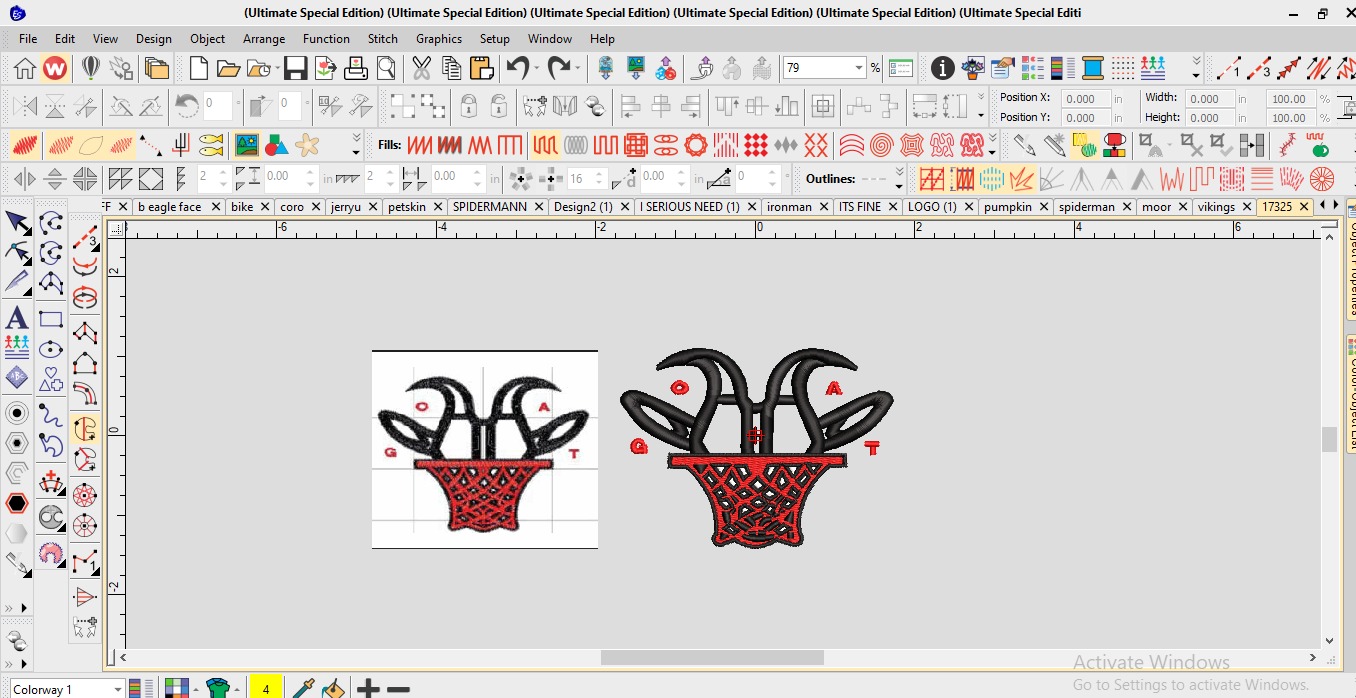Pick the rectangle shape tool
The image size is (1356, 698).
(x=51, y=320)
